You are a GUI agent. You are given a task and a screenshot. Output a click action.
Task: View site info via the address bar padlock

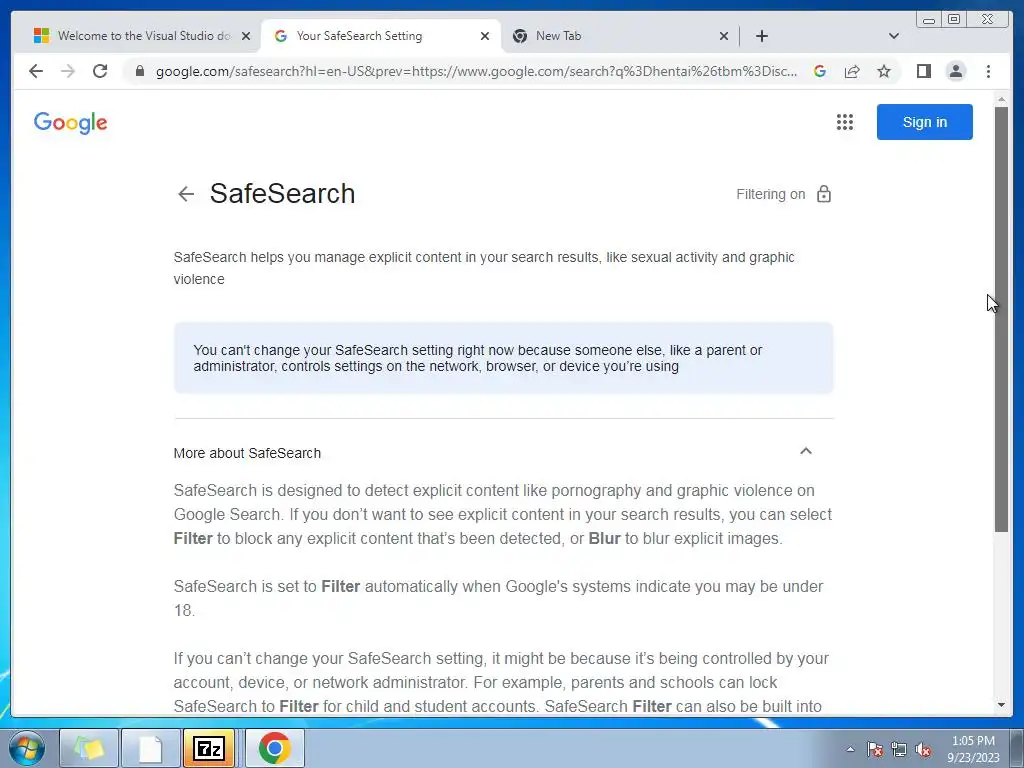click(139, 71)
